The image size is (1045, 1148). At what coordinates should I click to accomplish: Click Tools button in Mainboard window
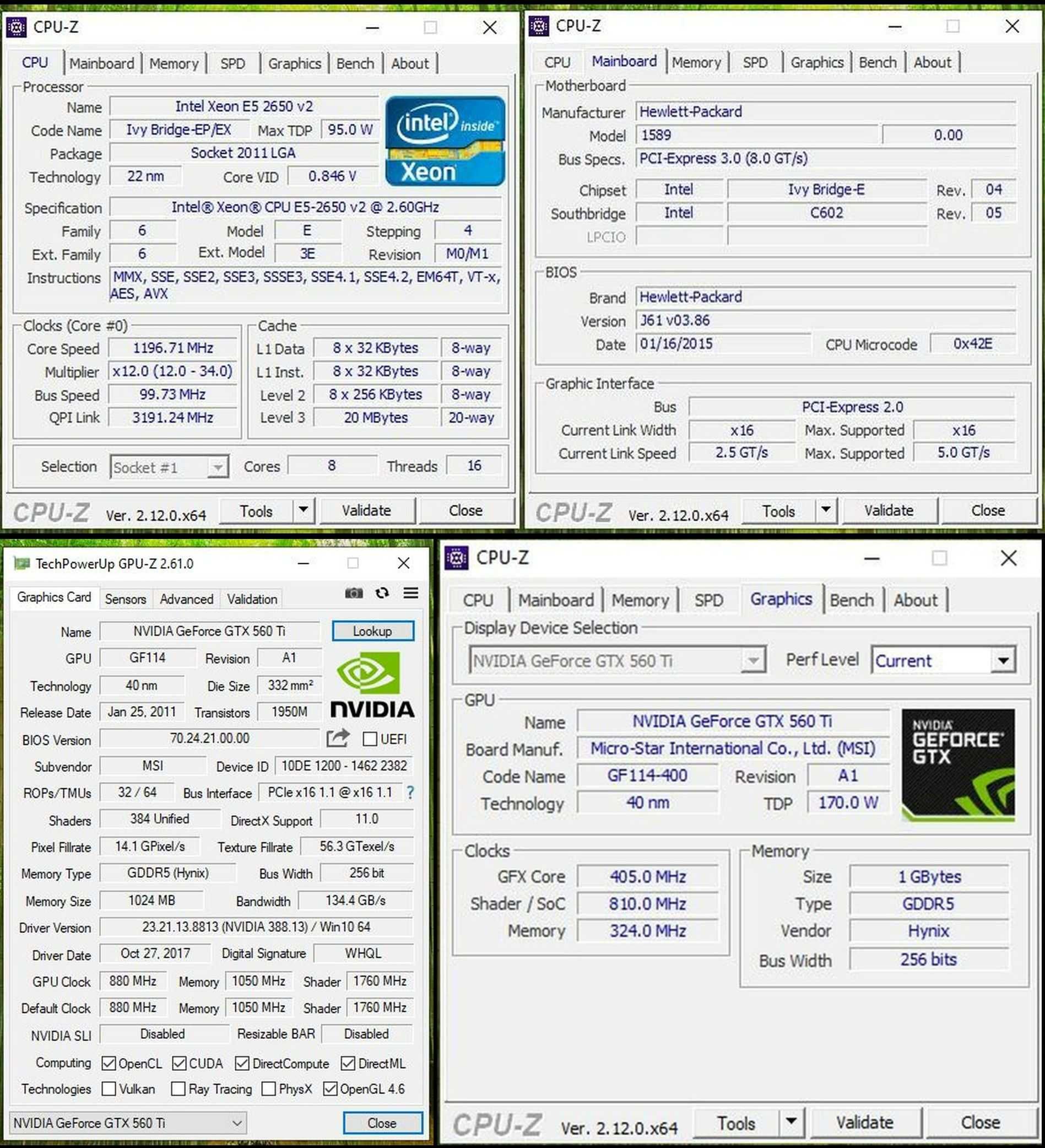click(778, 510)
